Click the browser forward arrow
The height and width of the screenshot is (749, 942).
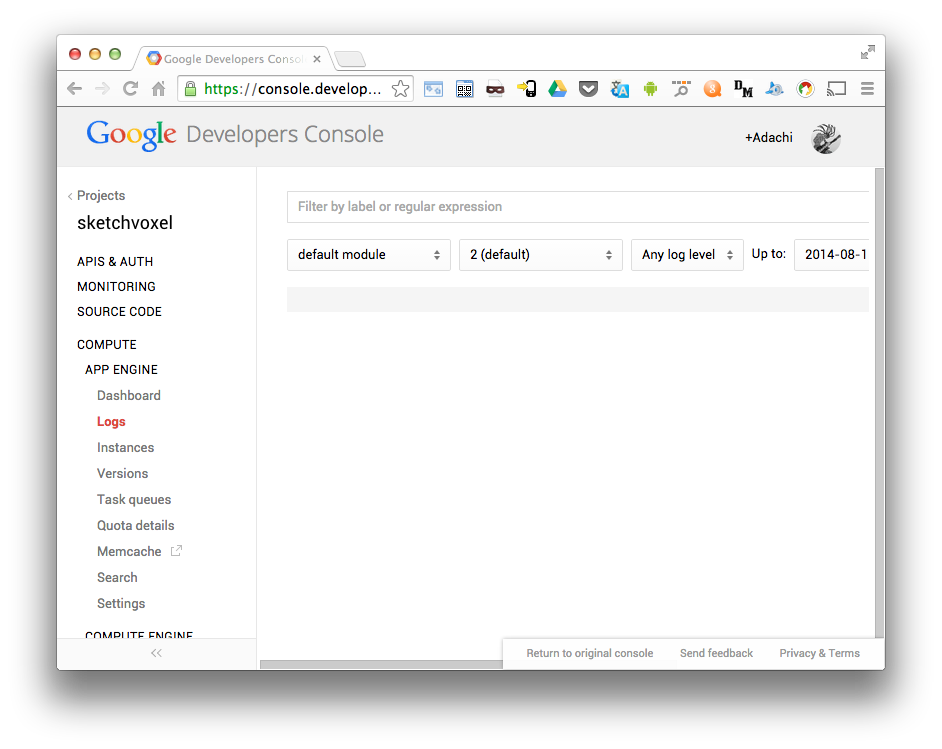pos(103,89)
